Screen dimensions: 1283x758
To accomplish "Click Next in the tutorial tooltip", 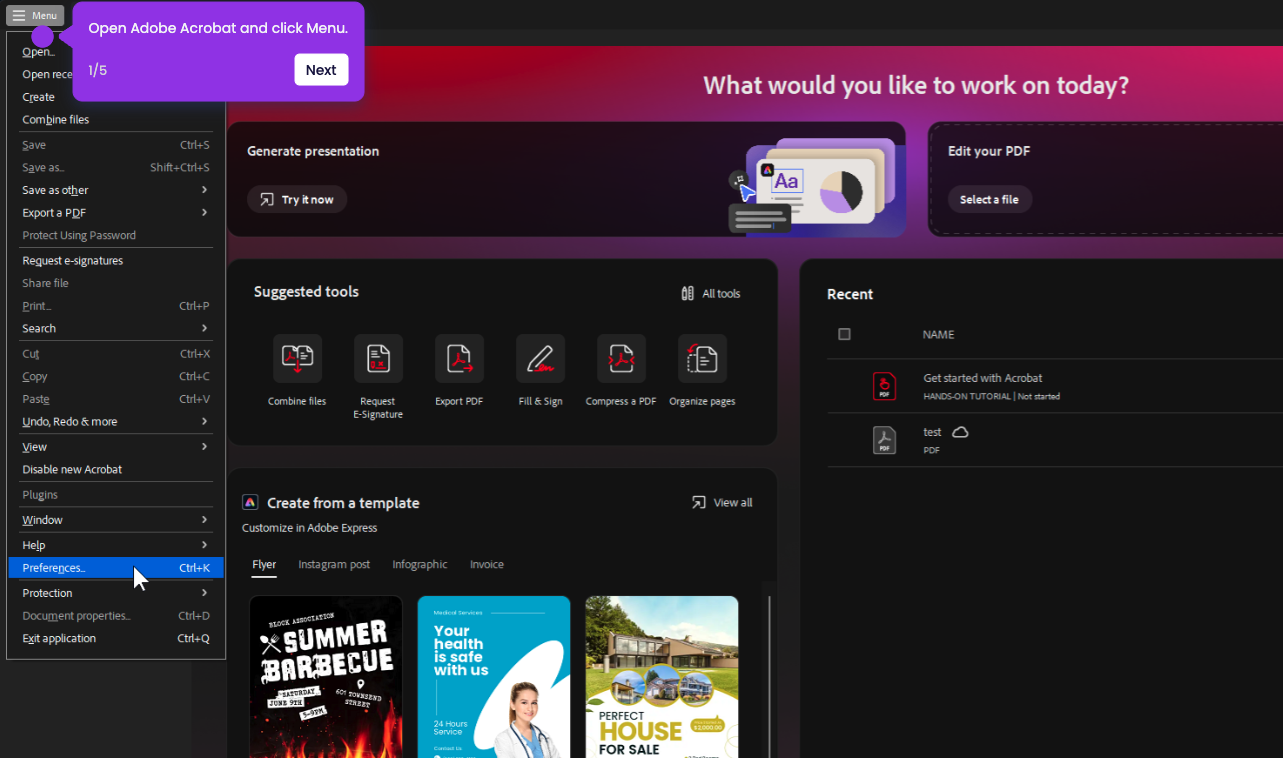I will (x=321, y=70).
